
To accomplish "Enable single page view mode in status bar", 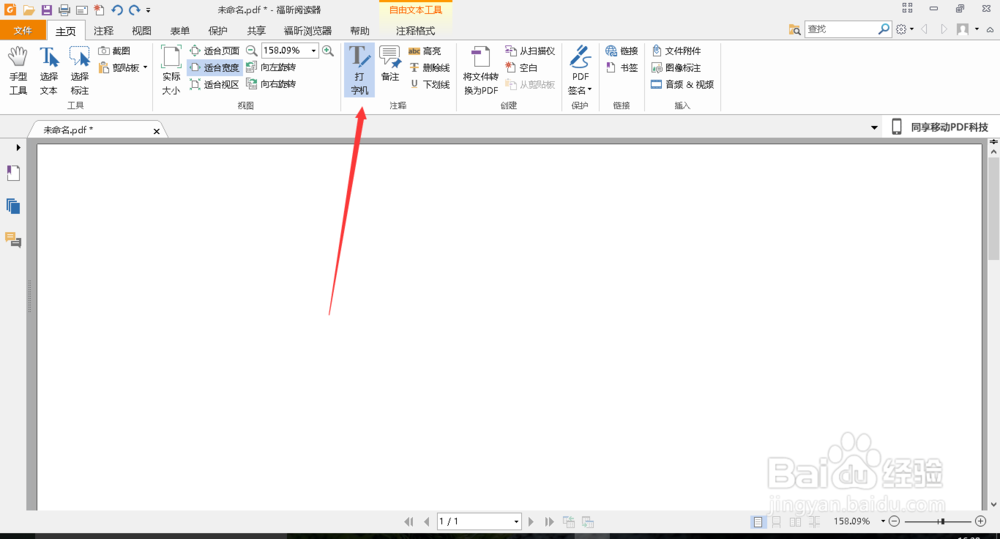I will (757, 522).
